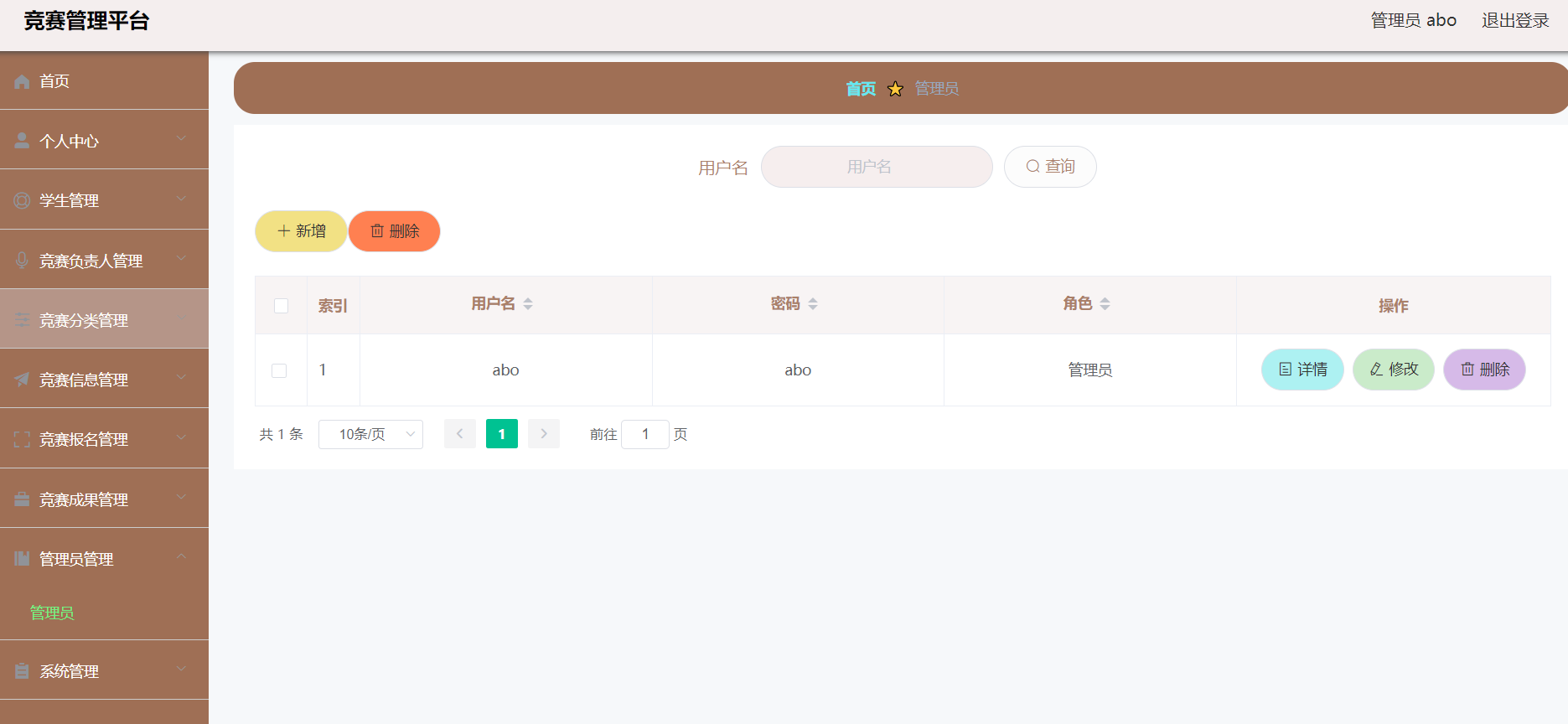
Task: Expand the 竞赛负责人管理 menu chevron
Action: tap(181, 258)
